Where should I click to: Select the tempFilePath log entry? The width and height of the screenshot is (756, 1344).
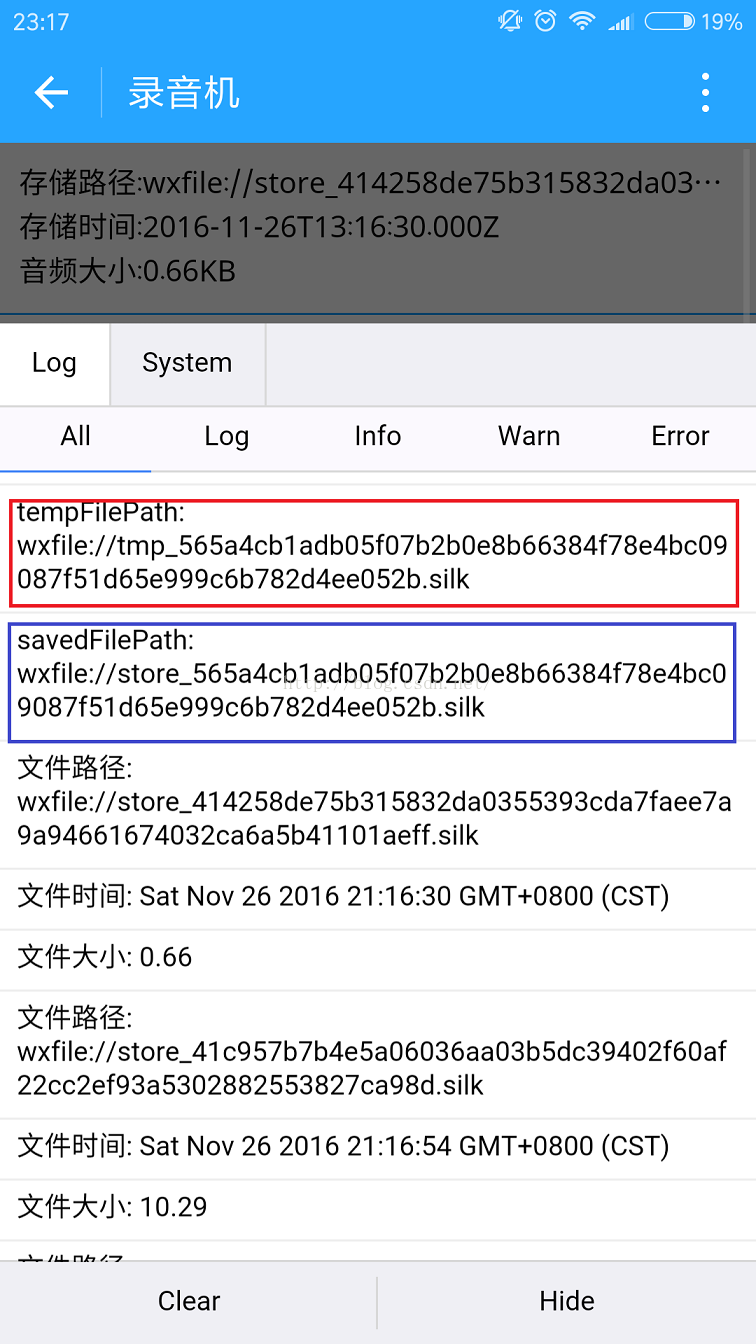[x=374, y=552]
